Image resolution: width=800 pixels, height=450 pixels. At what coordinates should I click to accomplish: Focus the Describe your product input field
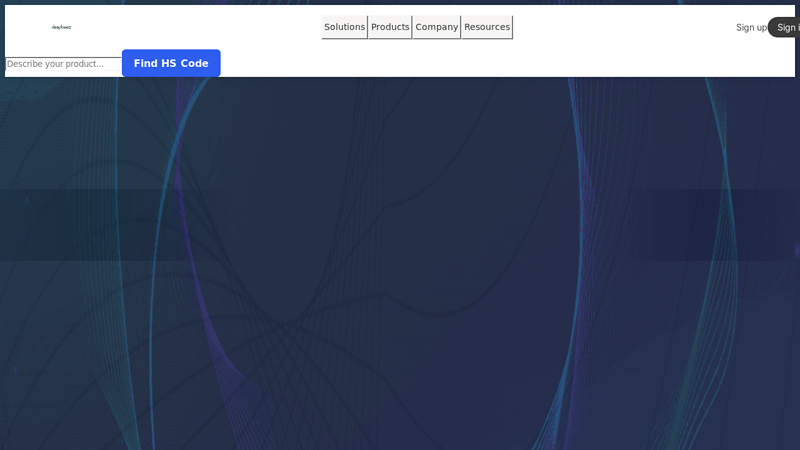pos(63,64)
